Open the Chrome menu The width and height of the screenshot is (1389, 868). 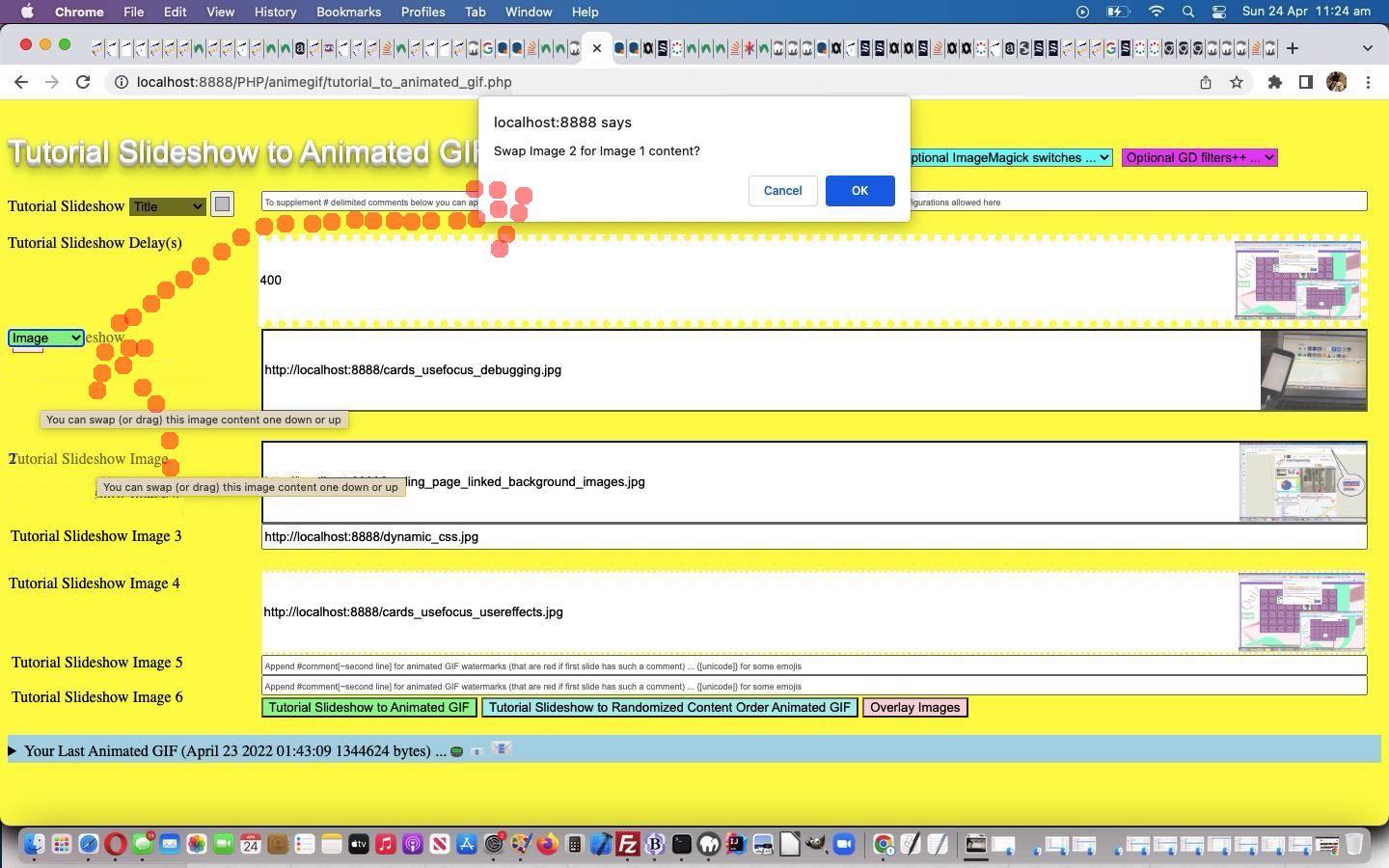(x=79, y=12)
